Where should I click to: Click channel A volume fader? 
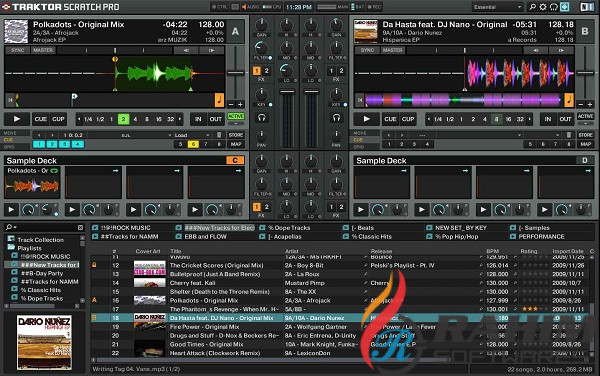(x=287, y=92)
